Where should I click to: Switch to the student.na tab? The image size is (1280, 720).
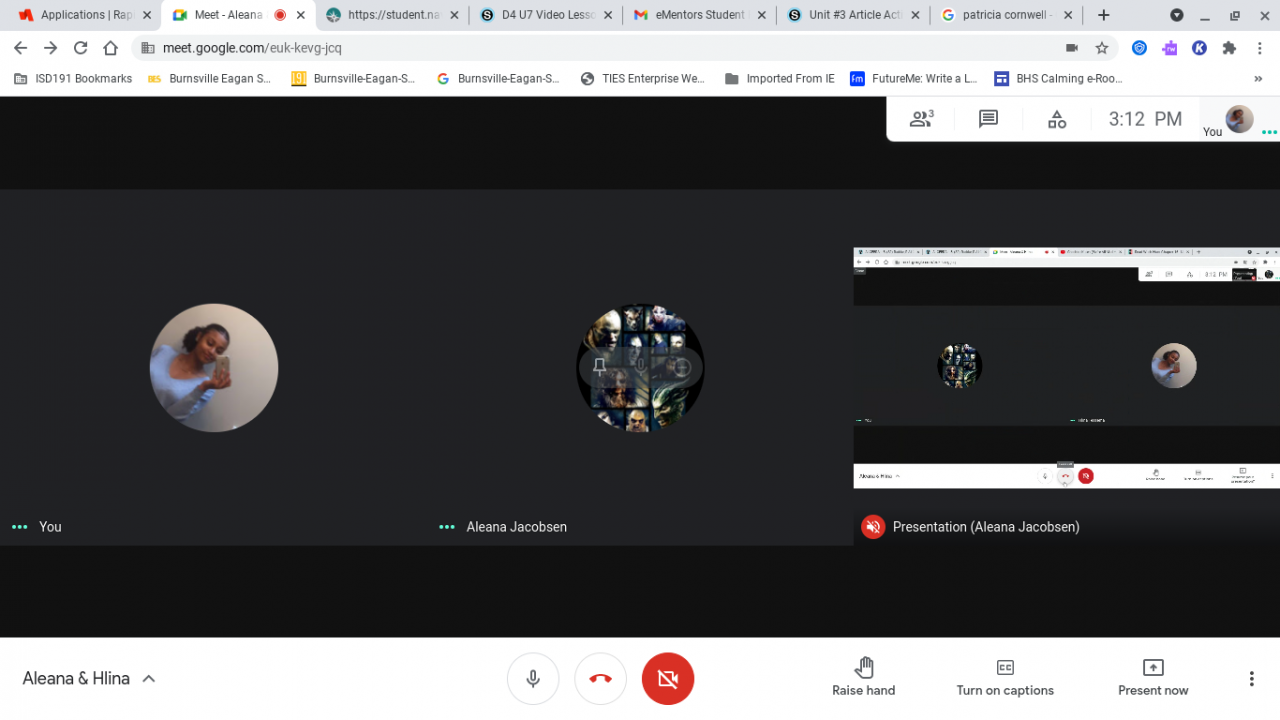(391, 15)
